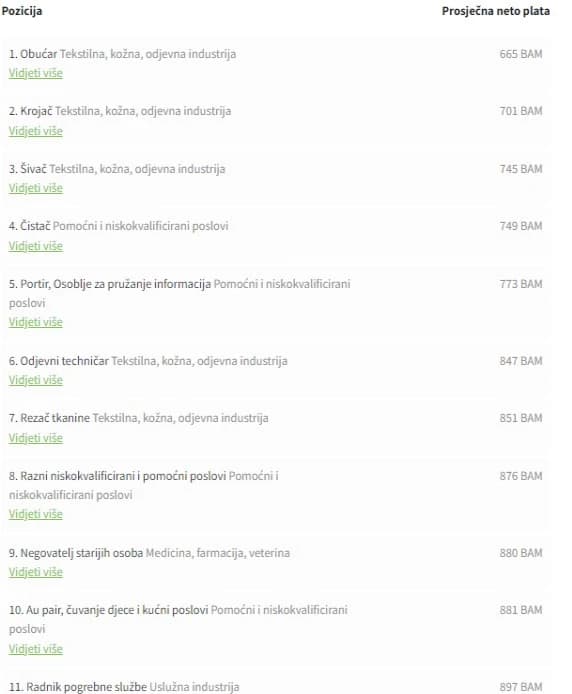This screenshot has height=694, width=572.
Task: Open "Vidjeti više" link under Šivač
Action: [x=36, y=188]
